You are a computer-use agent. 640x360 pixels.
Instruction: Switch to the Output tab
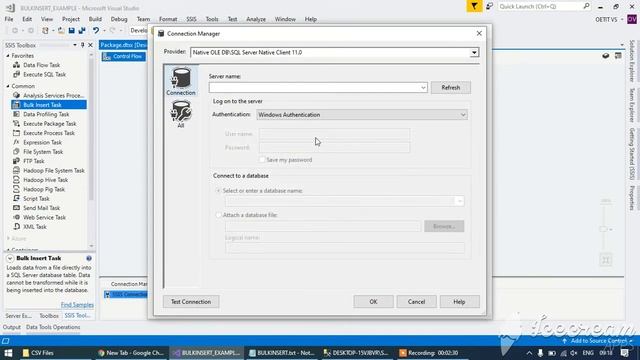coord(12,327)
